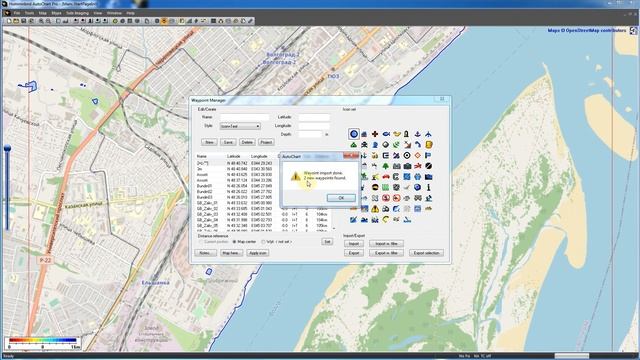Confirm the import message with OK
Image resolution: width=640 pixels, height=360 pixels.
point(341,198)
